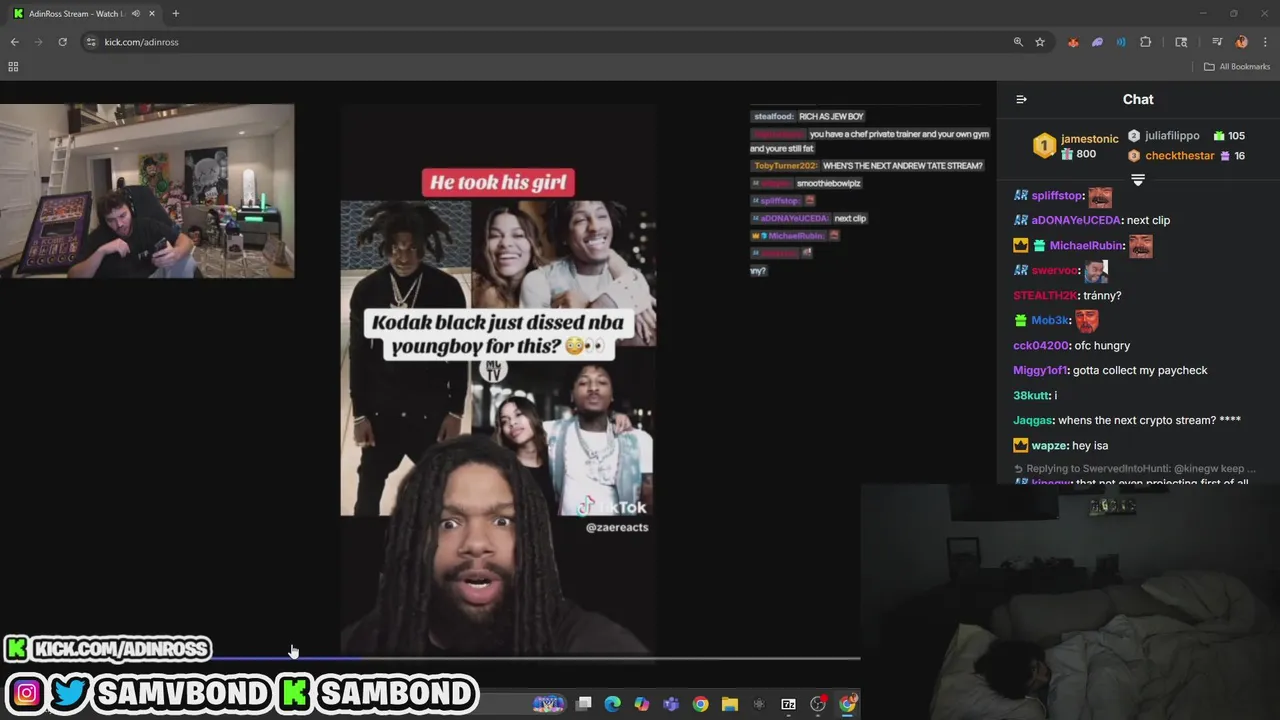Collapse the chat panel with the arrow icon

point(1021,99)
